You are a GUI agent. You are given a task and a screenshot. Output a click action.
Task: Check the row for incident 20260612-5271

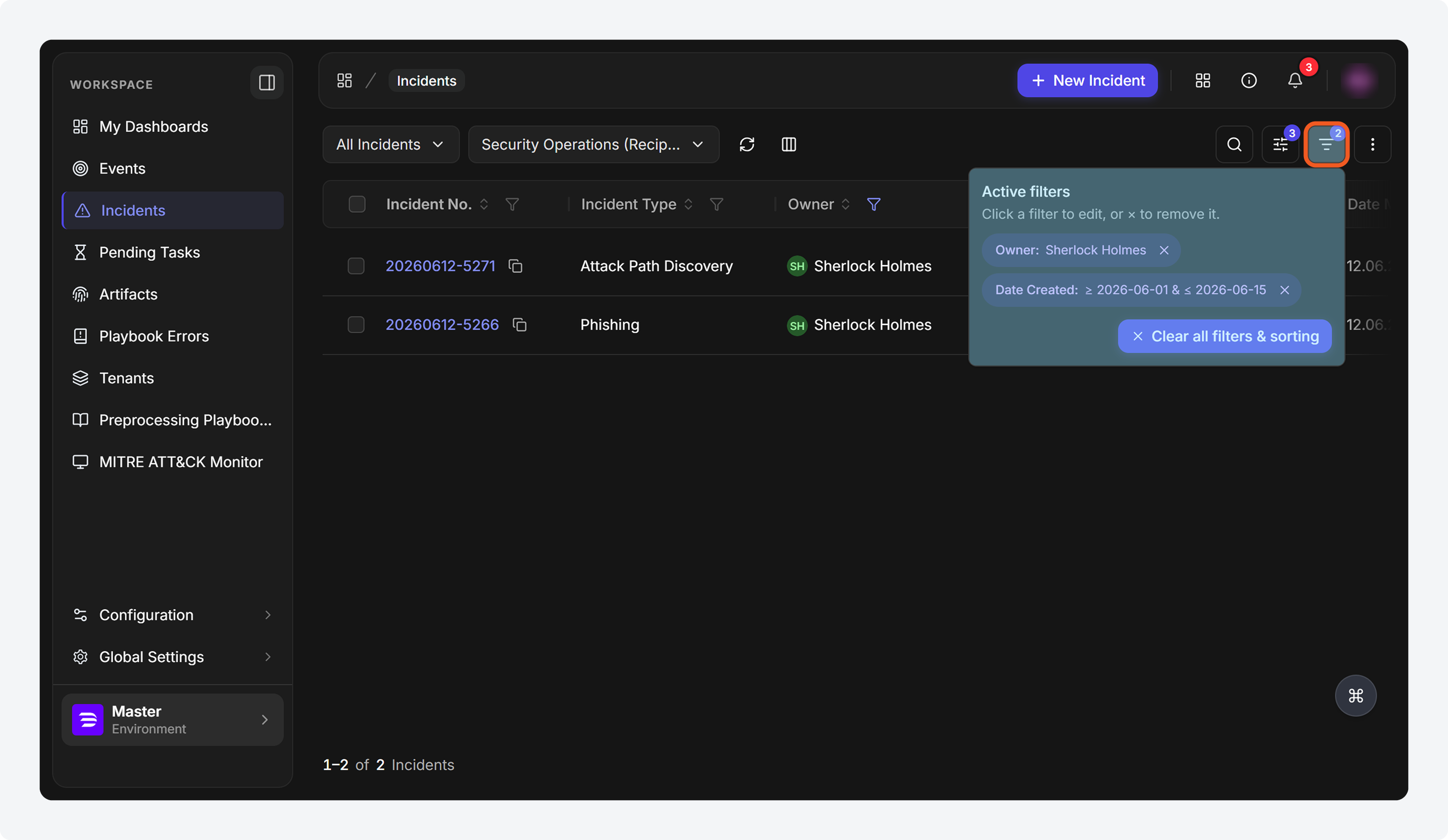(356, 266)
